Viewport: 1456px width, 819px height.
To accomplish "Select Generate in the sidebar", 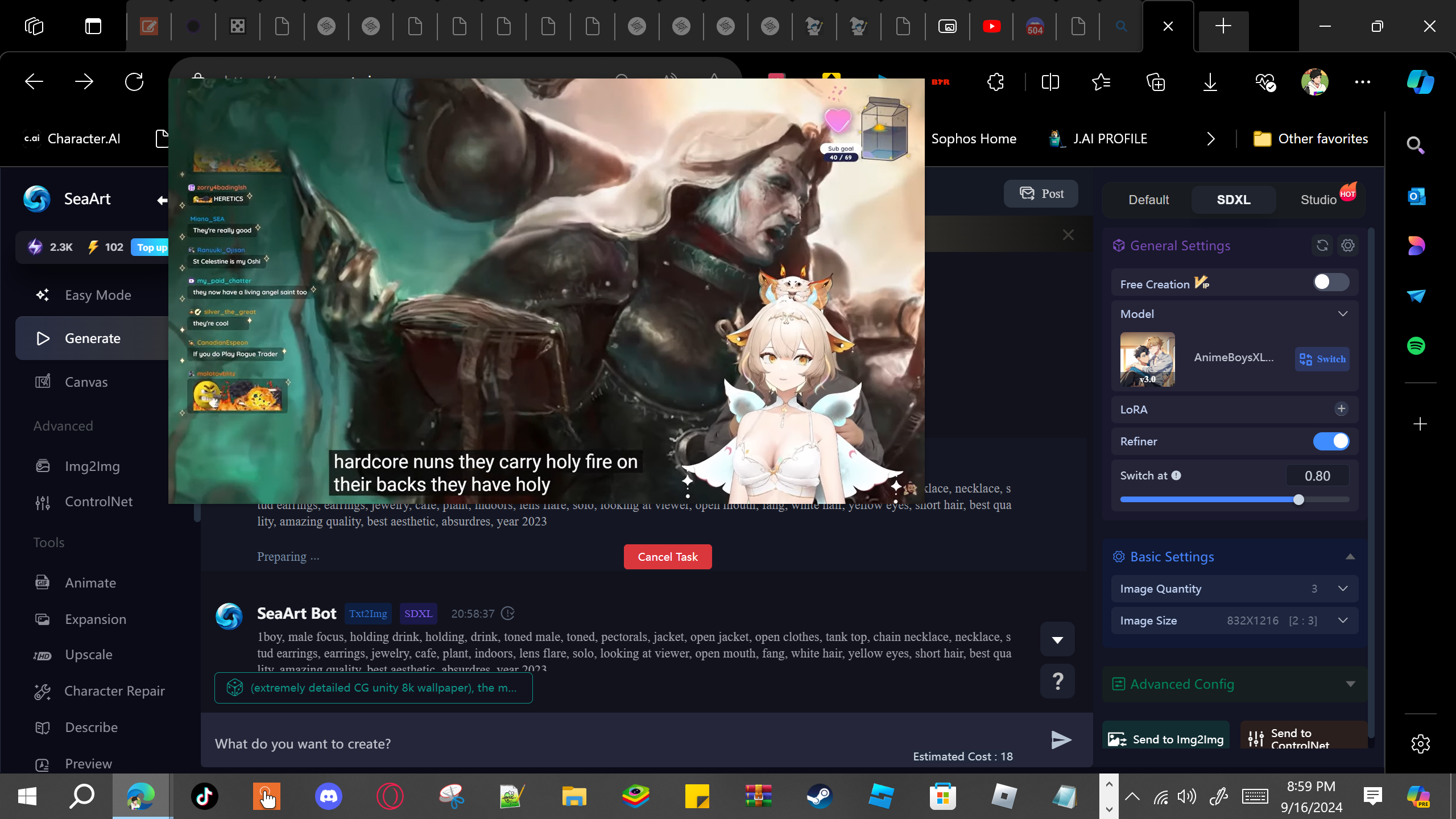I will (x=92, y=338).
